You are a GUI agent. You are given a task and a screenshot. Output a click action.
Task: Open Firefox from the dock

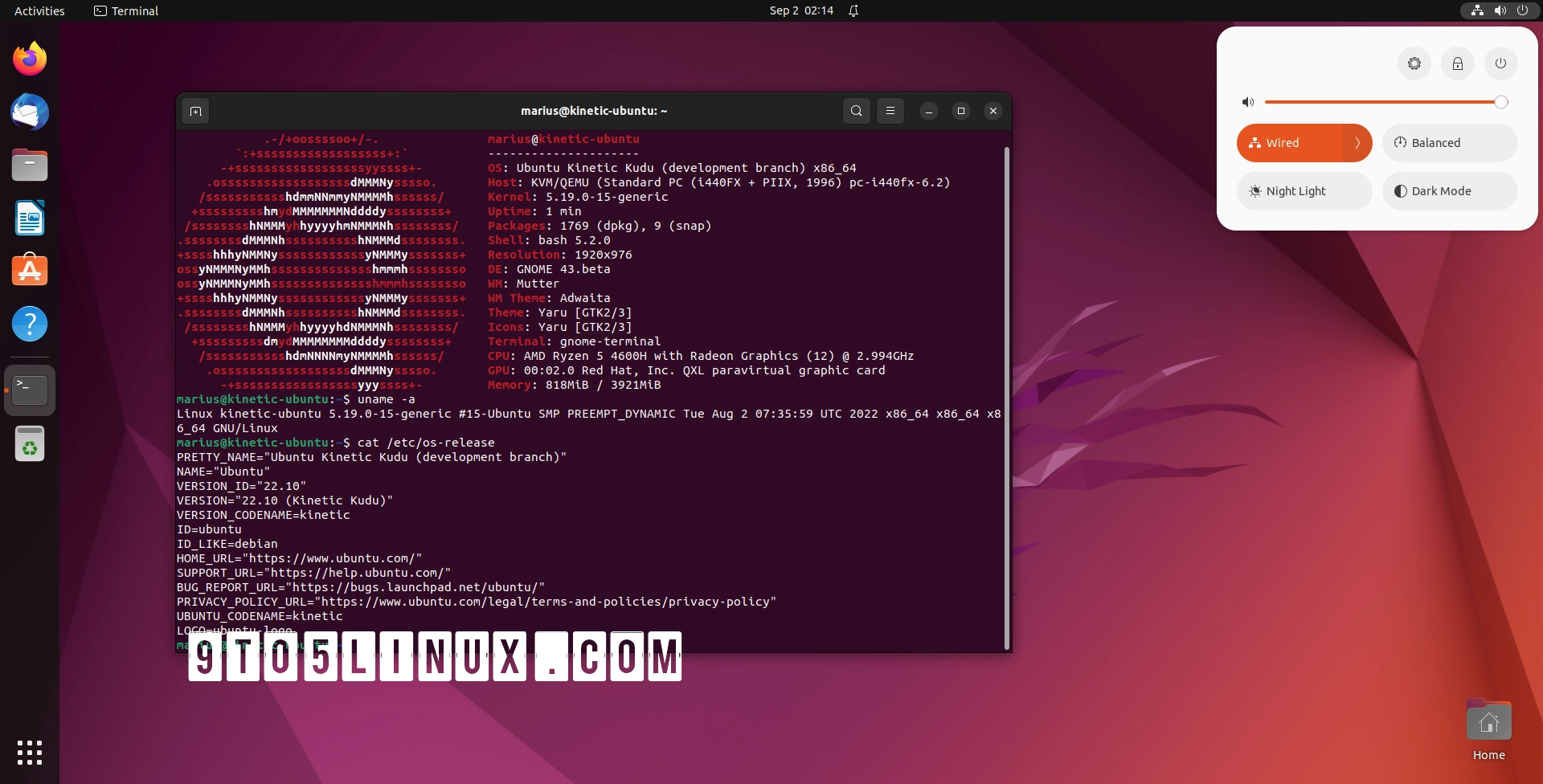tap(29, 58)
